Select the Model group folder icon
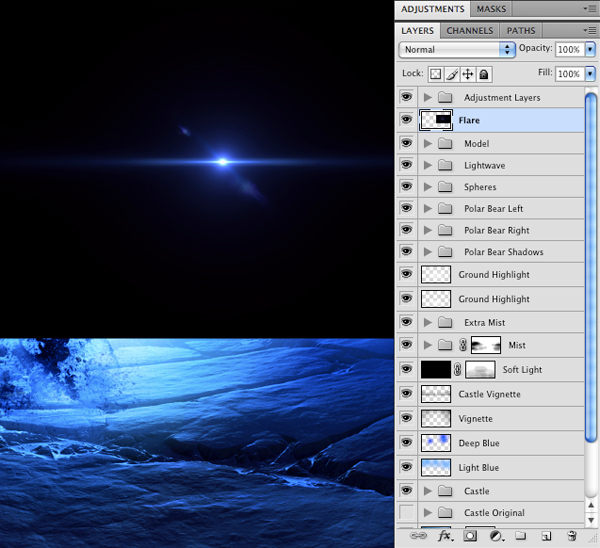The image size is (600, 548). click(x=445, y=144)
